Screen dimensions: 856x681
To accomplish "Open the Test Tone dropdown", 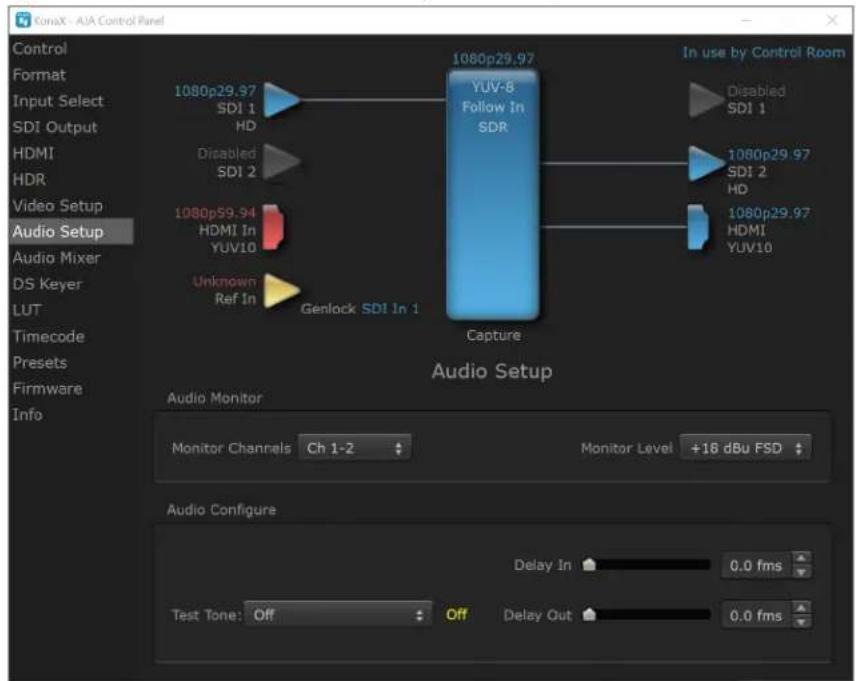I will click(x=338, y=615).
